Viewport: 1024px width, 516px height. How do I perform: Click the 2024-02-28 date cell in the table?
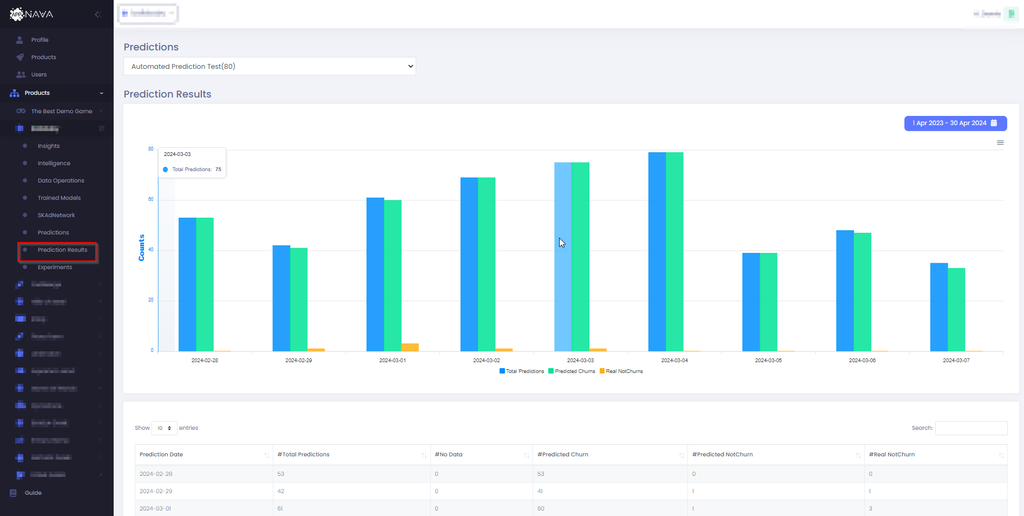[204, 474]
